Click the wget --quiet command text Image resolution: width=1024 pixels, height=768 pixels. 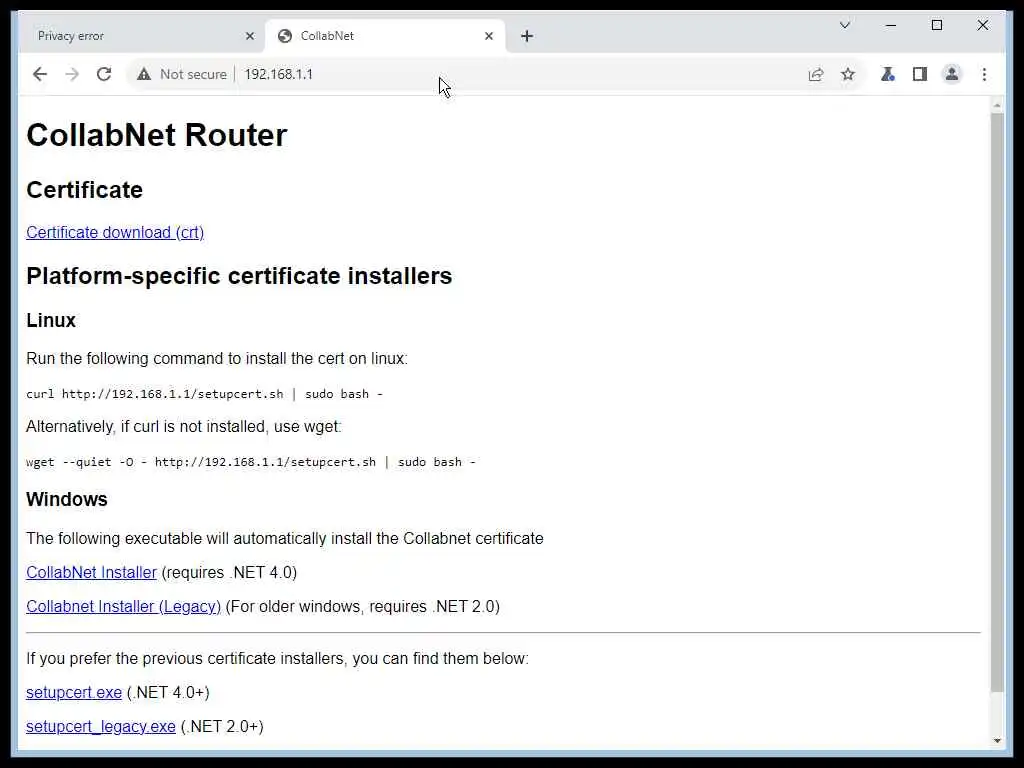pyautogui.click(x=251, y=462)
